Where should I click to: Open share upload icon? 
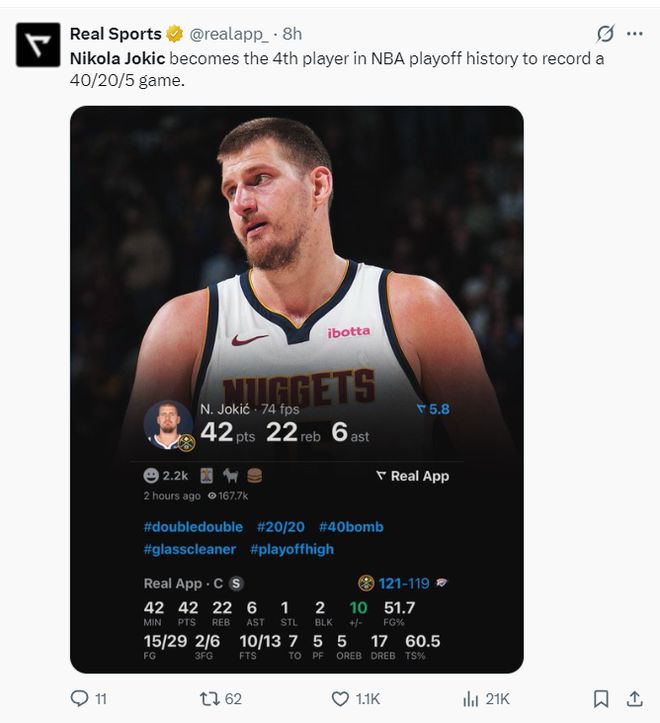point(635,699)
